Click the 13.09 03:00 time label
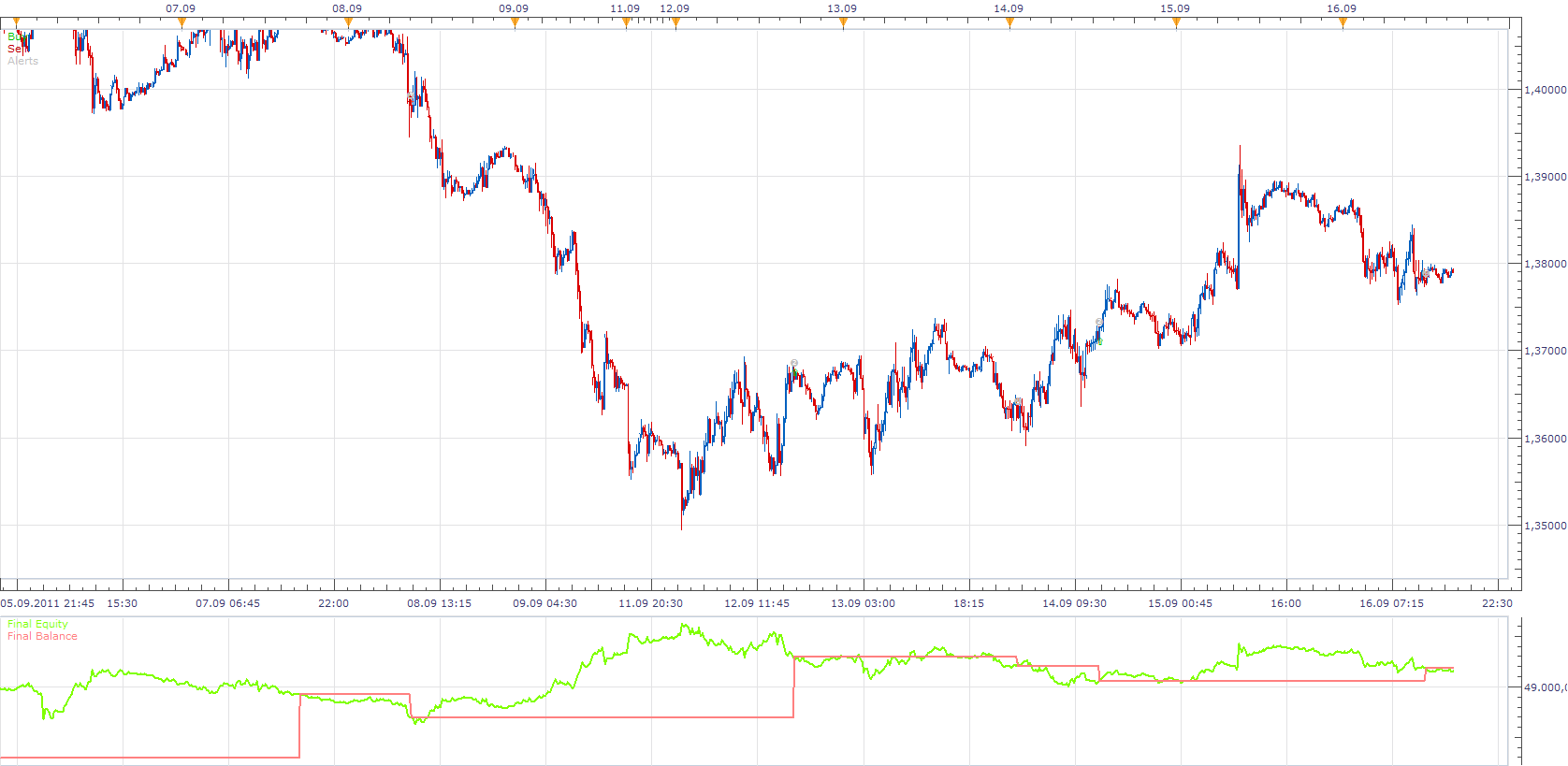Image resolution: width=1568 pixels, height=766 pixels. pyautogui.click(x=863, y=603)
